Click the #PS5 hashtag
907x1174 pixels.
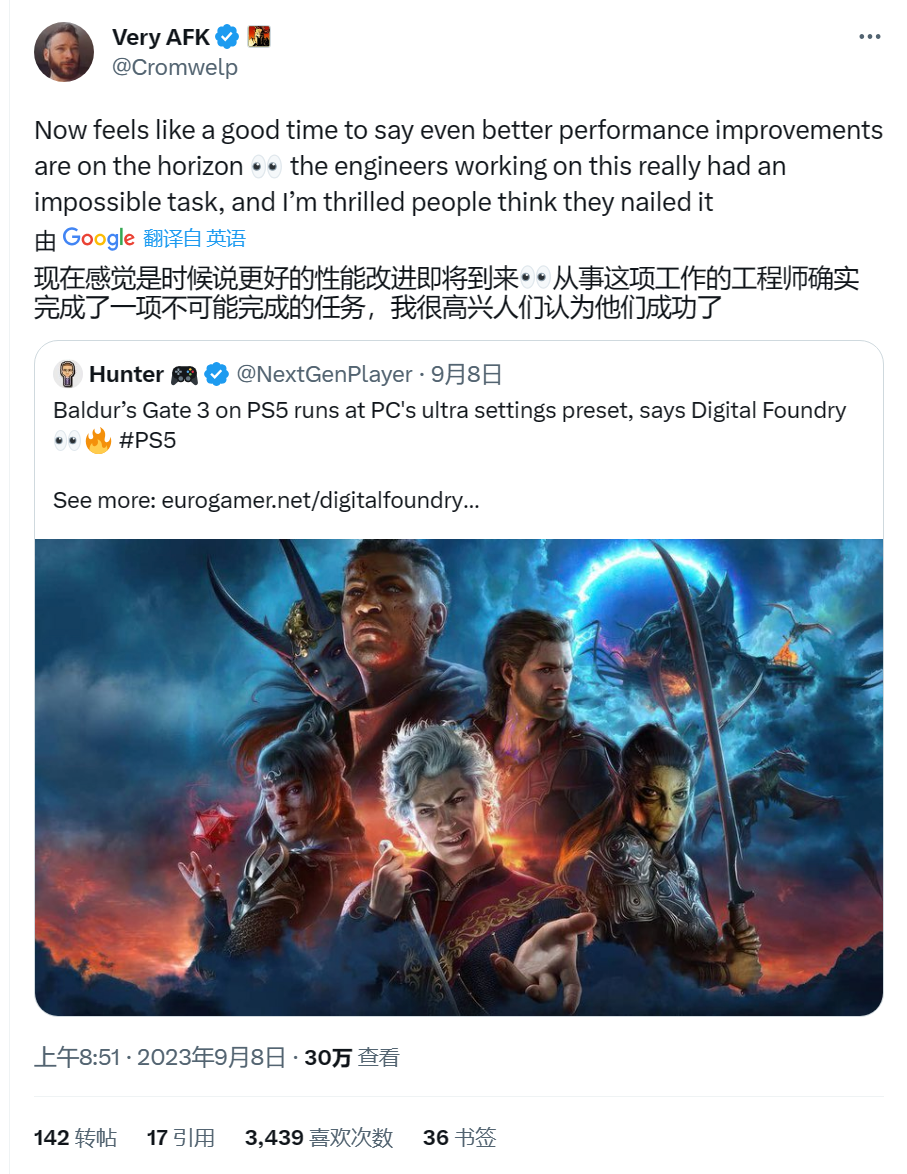(147, 440)
